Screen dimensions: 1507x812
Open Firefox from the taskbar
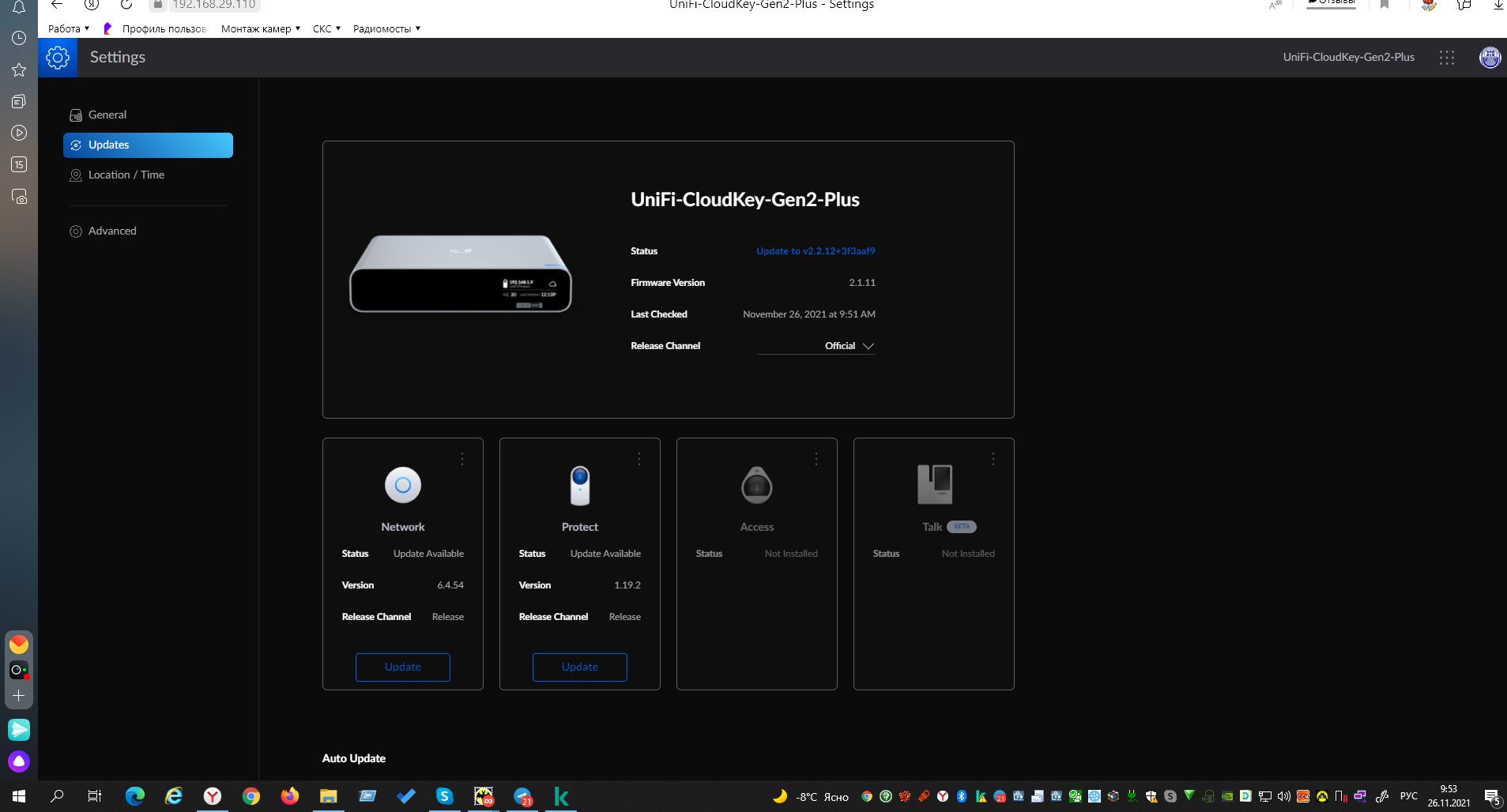tap(290, 796)
